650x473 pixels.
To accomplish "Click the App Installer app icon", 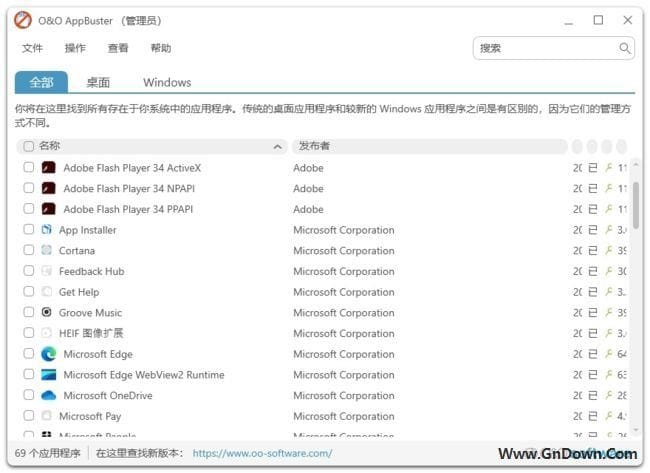I will [x=46, y=229].
